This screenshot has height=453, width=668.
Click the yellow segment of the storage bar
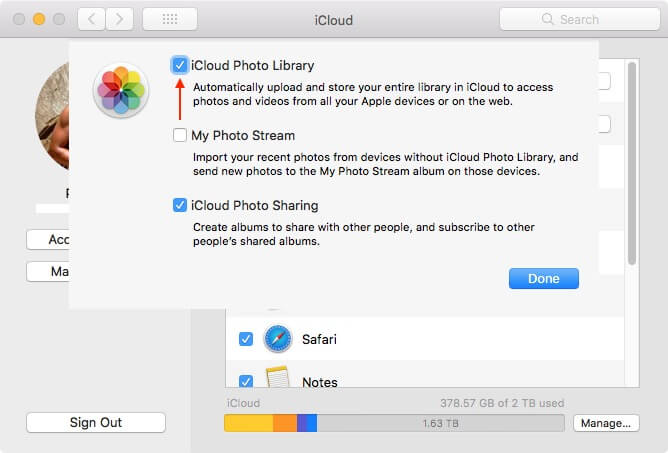tap(249, 423)
